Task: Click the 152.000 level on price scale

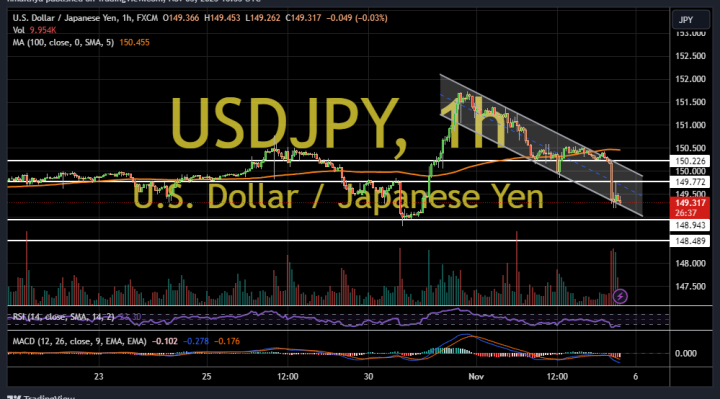Action: click(690, 79)
